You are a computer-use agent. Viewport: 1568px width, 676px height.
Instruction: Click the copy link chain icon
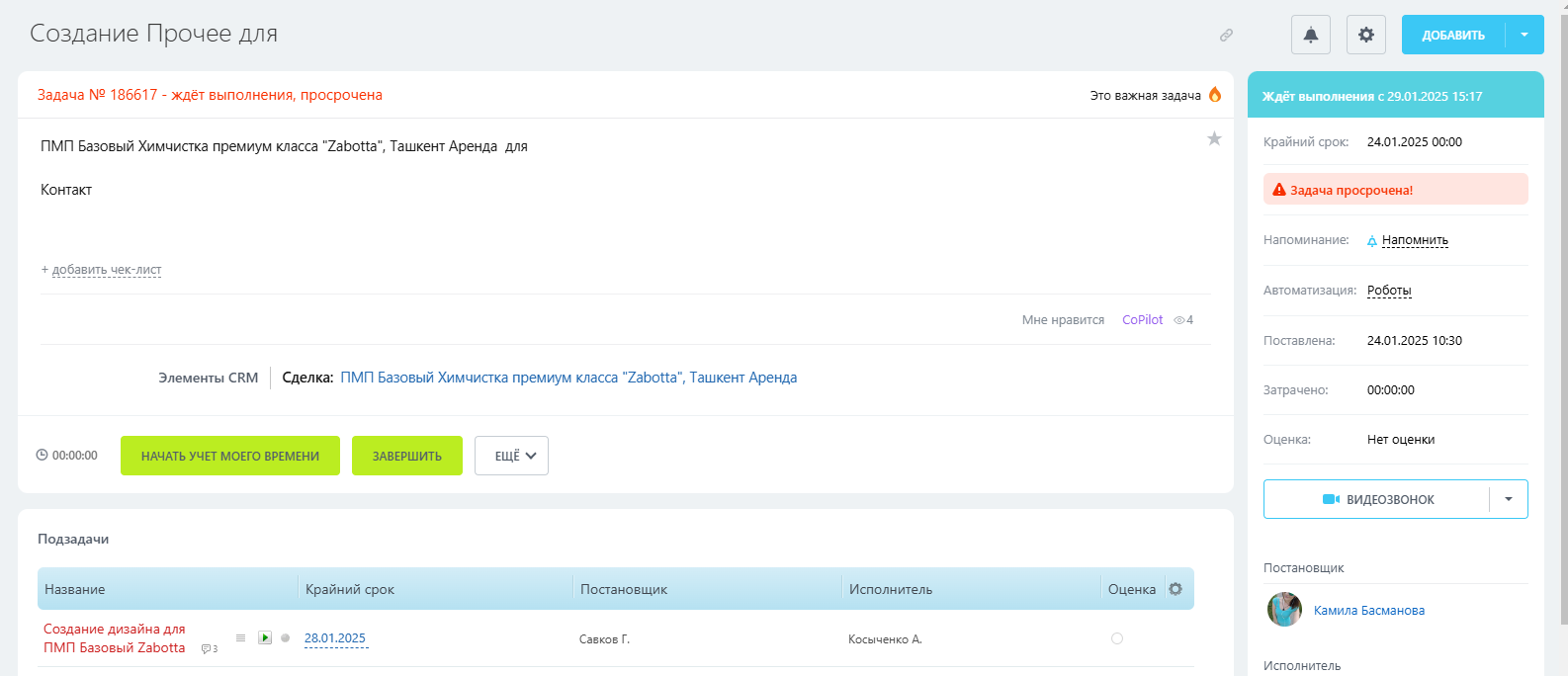point(1226,35)
